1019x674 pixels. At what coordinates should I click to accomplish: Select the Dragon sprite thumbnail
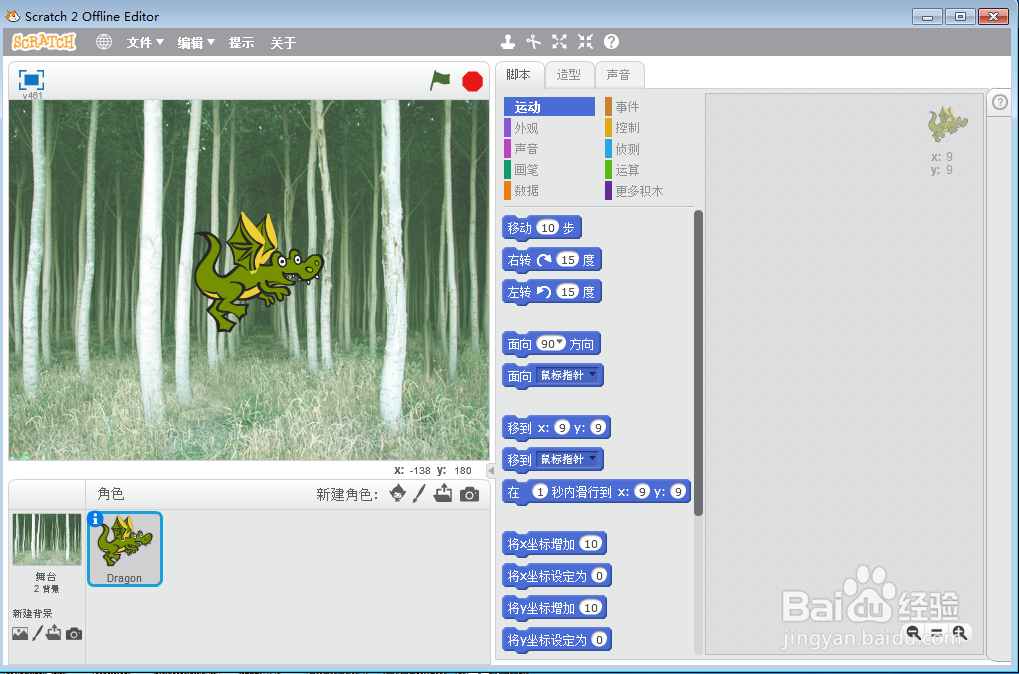coord(125,549)
